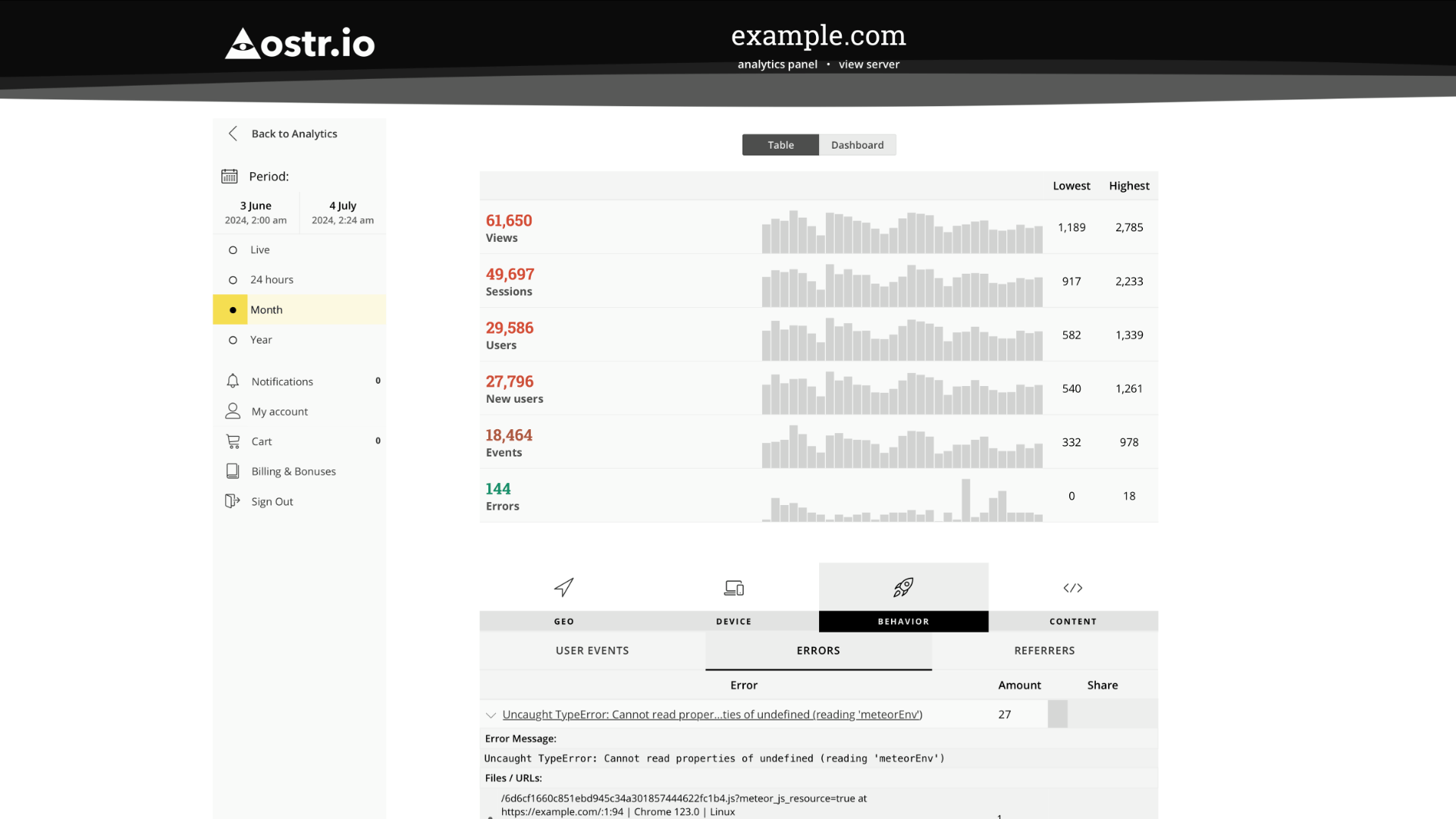The image size is (1456, 819).
Task: Open the Content code brackets icon
Action: pos(1072,588)
